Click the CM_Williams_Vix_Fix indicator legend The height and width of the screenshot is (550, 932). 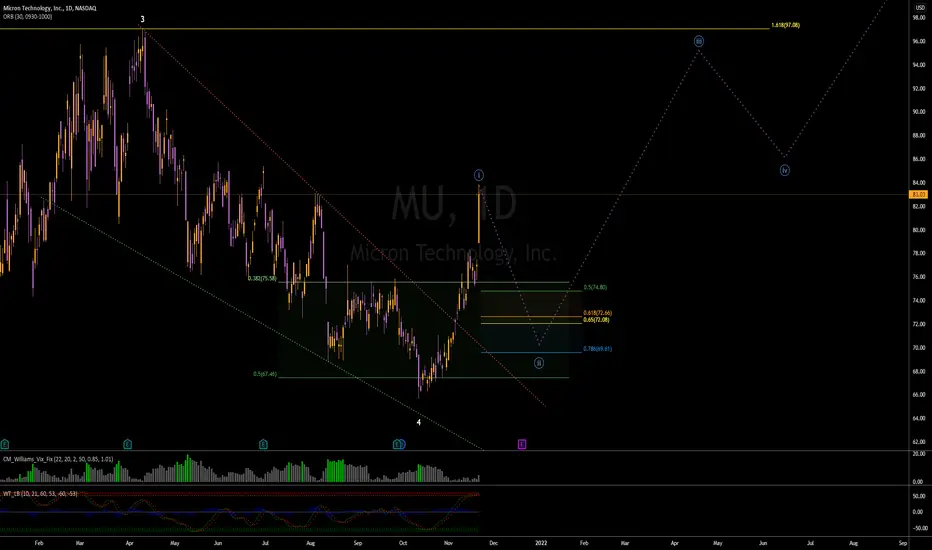pos(58,459)
